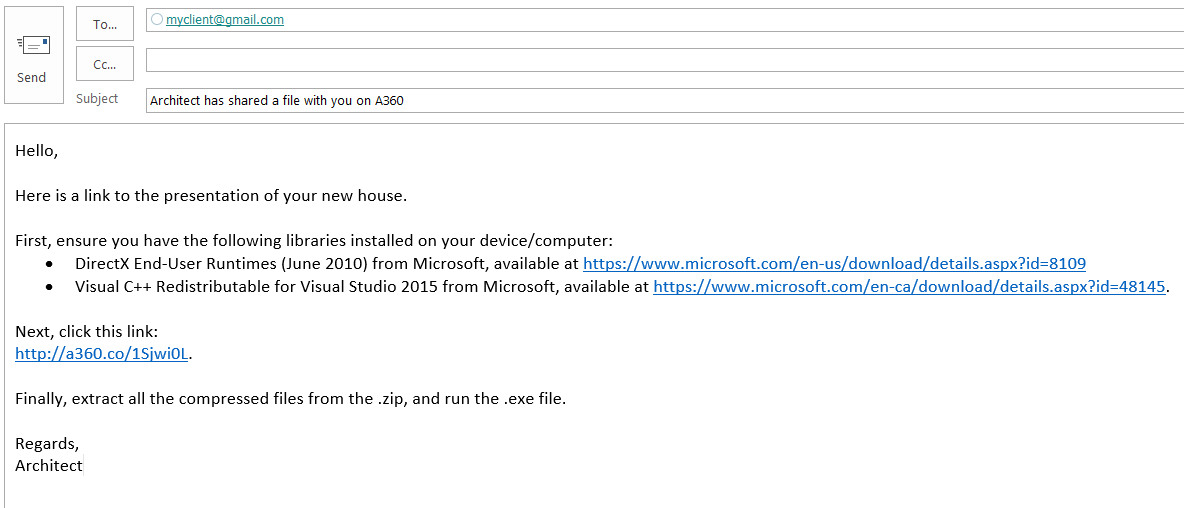Open the Visual C++ Redistributable download link
The width and height of the screenshot is (1184, 508).
point(909,287)
